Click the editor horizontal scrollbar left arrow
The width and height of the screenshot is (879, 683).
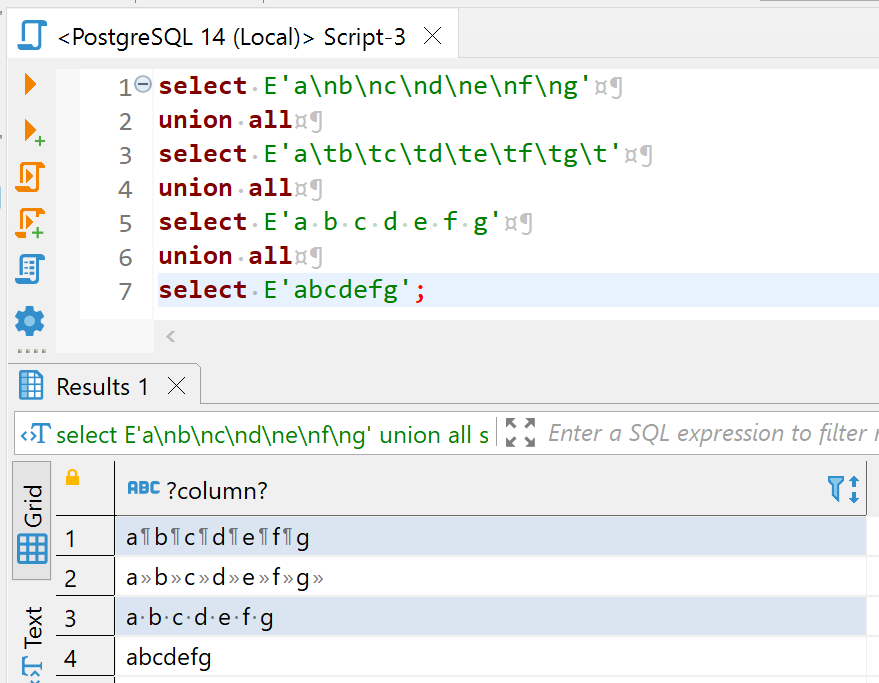click(170, 337)
